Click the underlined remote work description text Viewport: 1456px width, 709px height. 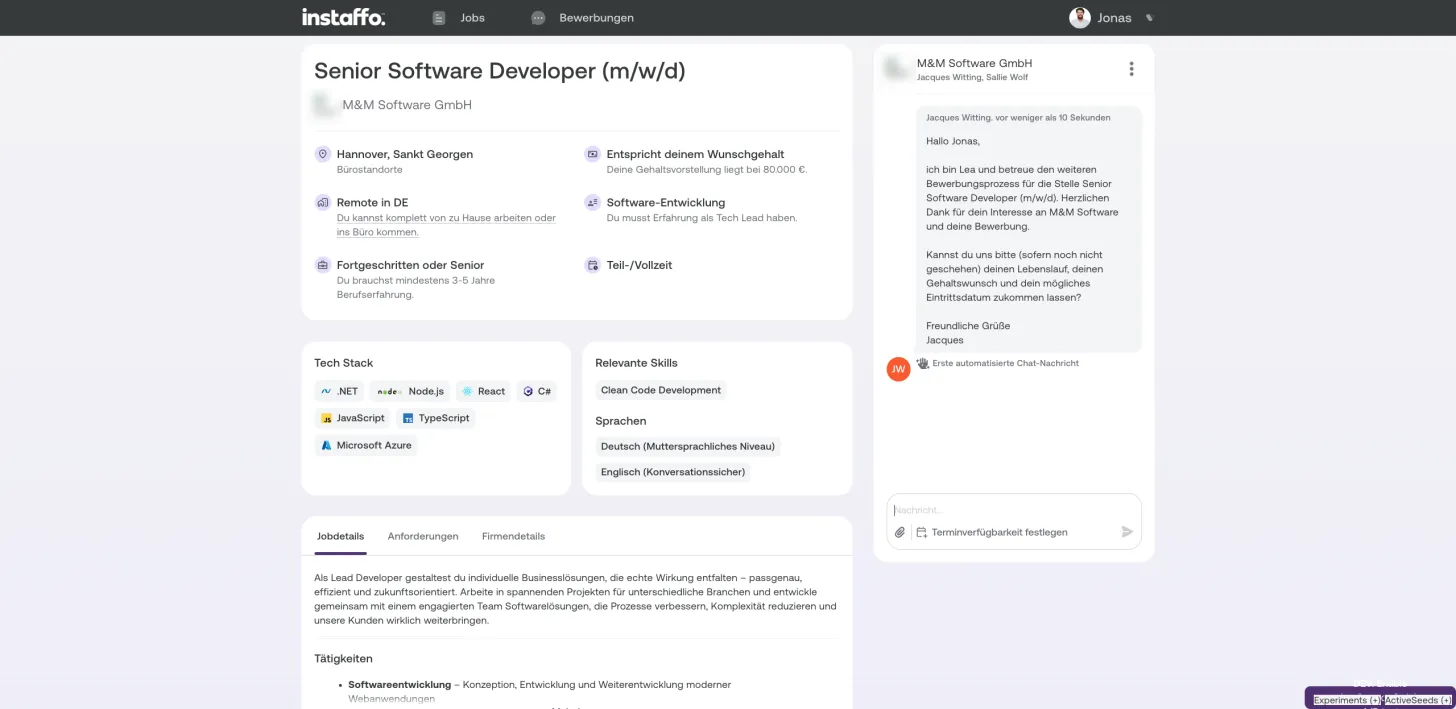[x=446, y=225]
